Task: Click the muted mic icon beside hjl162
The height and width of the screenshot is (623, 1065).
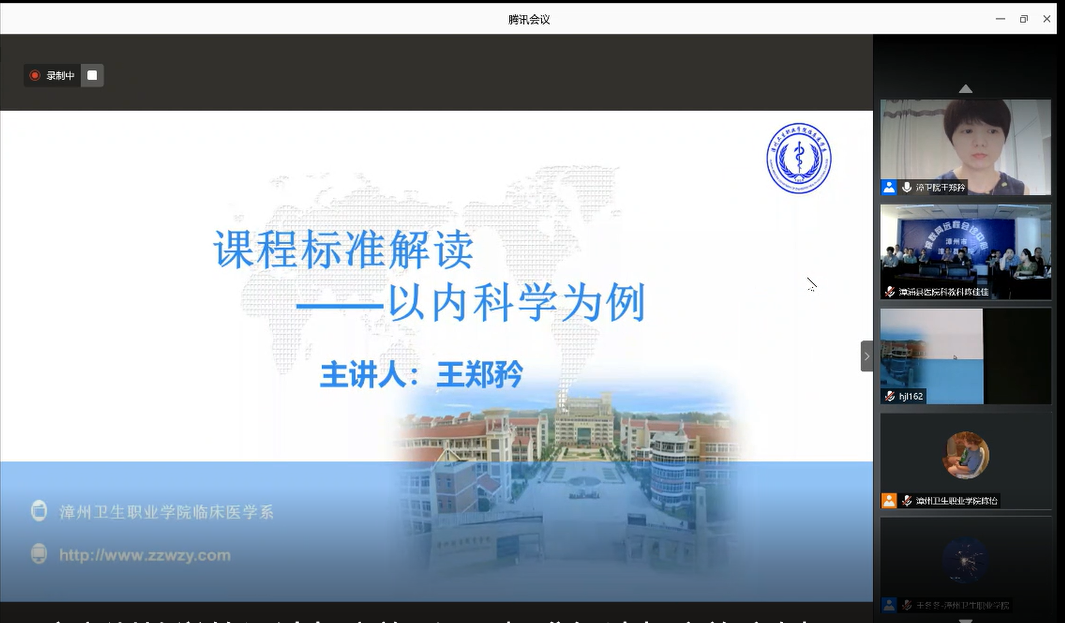Action: point(889,396)
